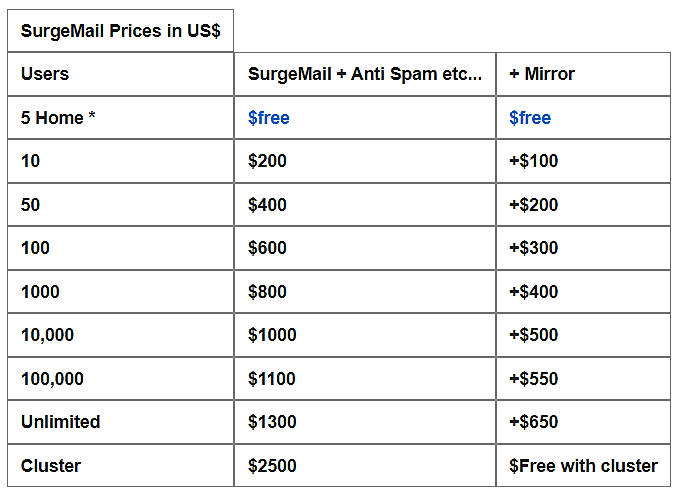Select the 1000 users row label

[x=40, y=292]
